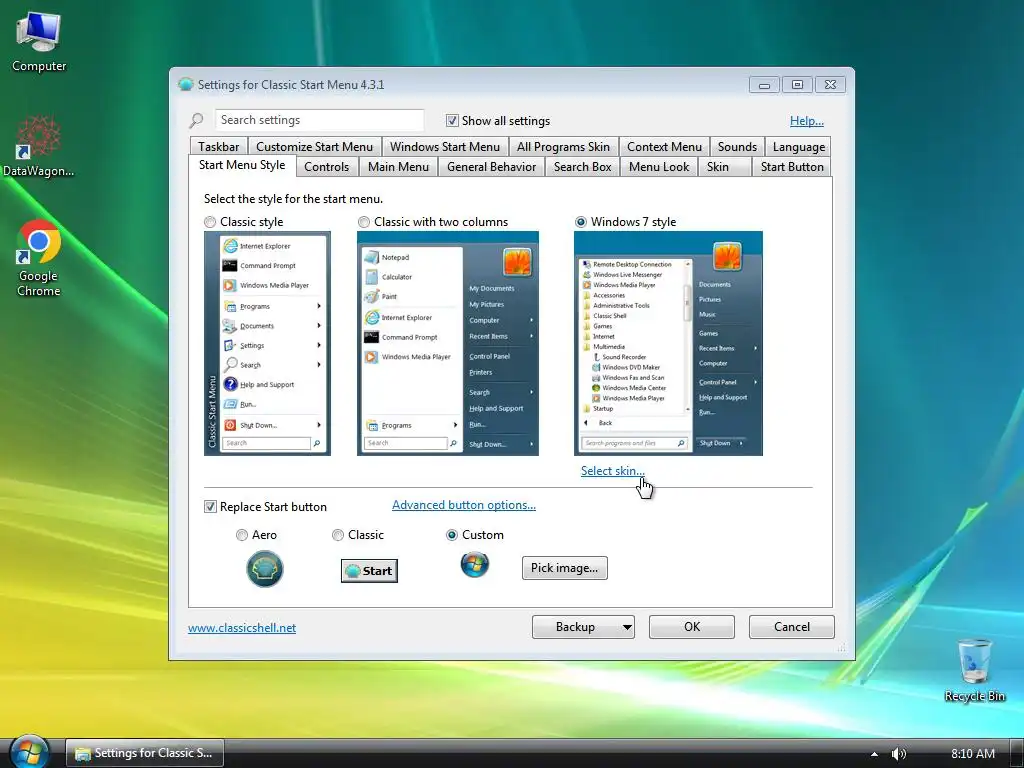
Task: Choose the Aero start button radio
Action: click(242, 535)
